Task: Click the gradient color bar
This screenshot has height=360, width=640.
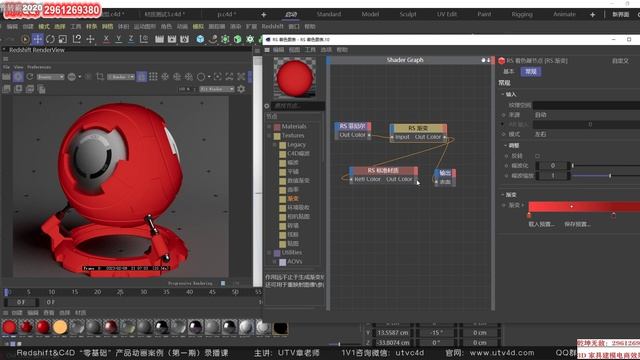Action: 584,207
